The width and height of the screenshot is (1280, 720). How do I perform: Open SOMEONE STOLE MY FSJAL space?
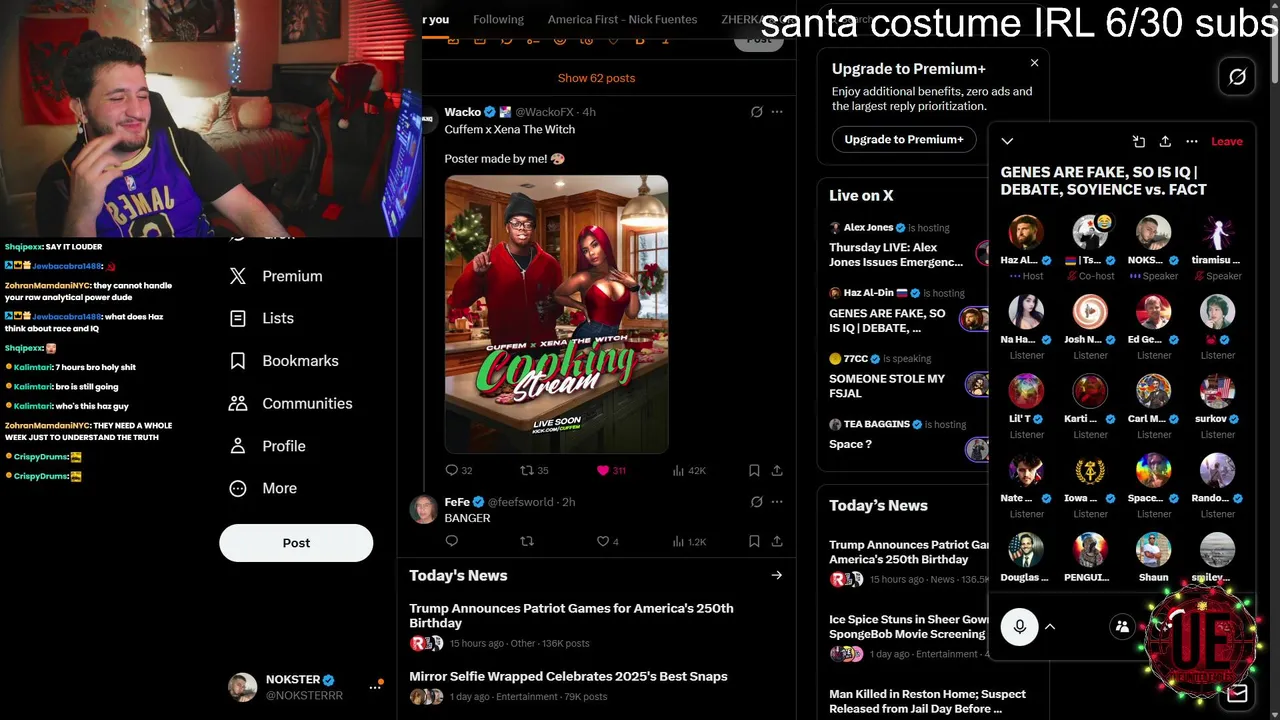[x=904, y=376]
